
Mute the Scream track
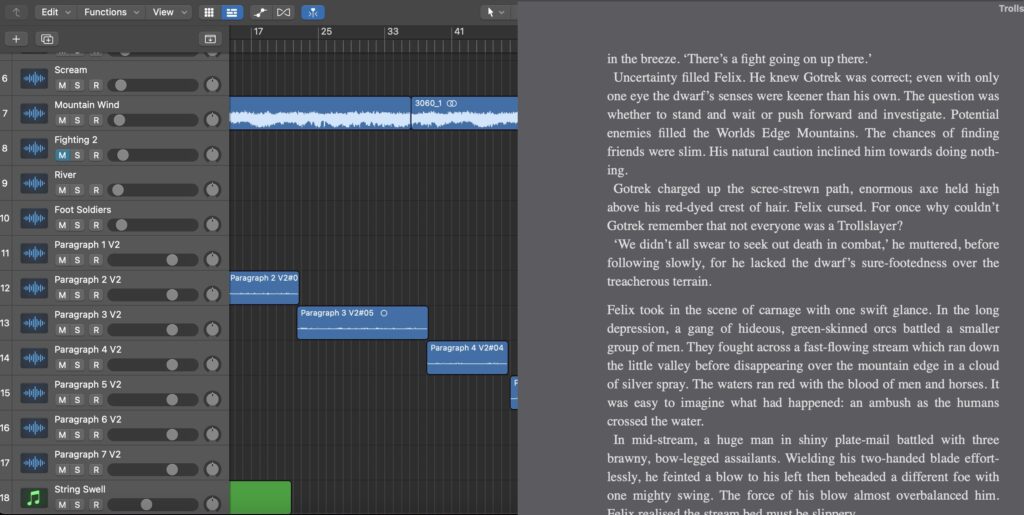click(x=62, y=86)
